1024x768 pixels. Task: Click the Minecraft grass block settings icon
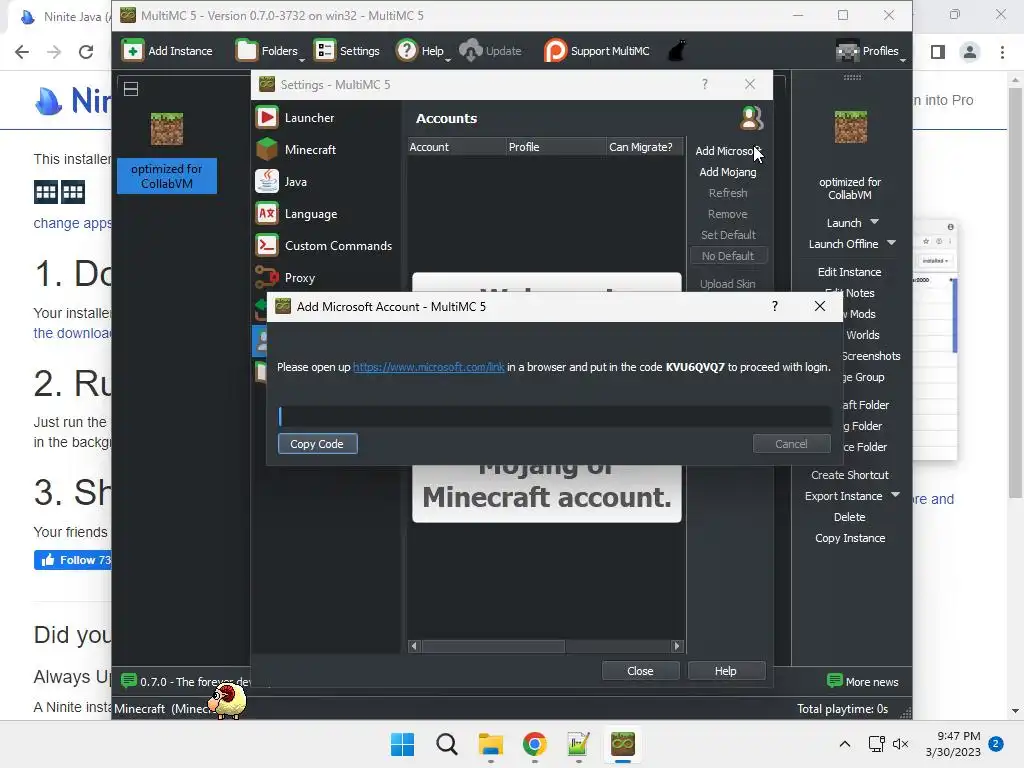click(267, 150)
